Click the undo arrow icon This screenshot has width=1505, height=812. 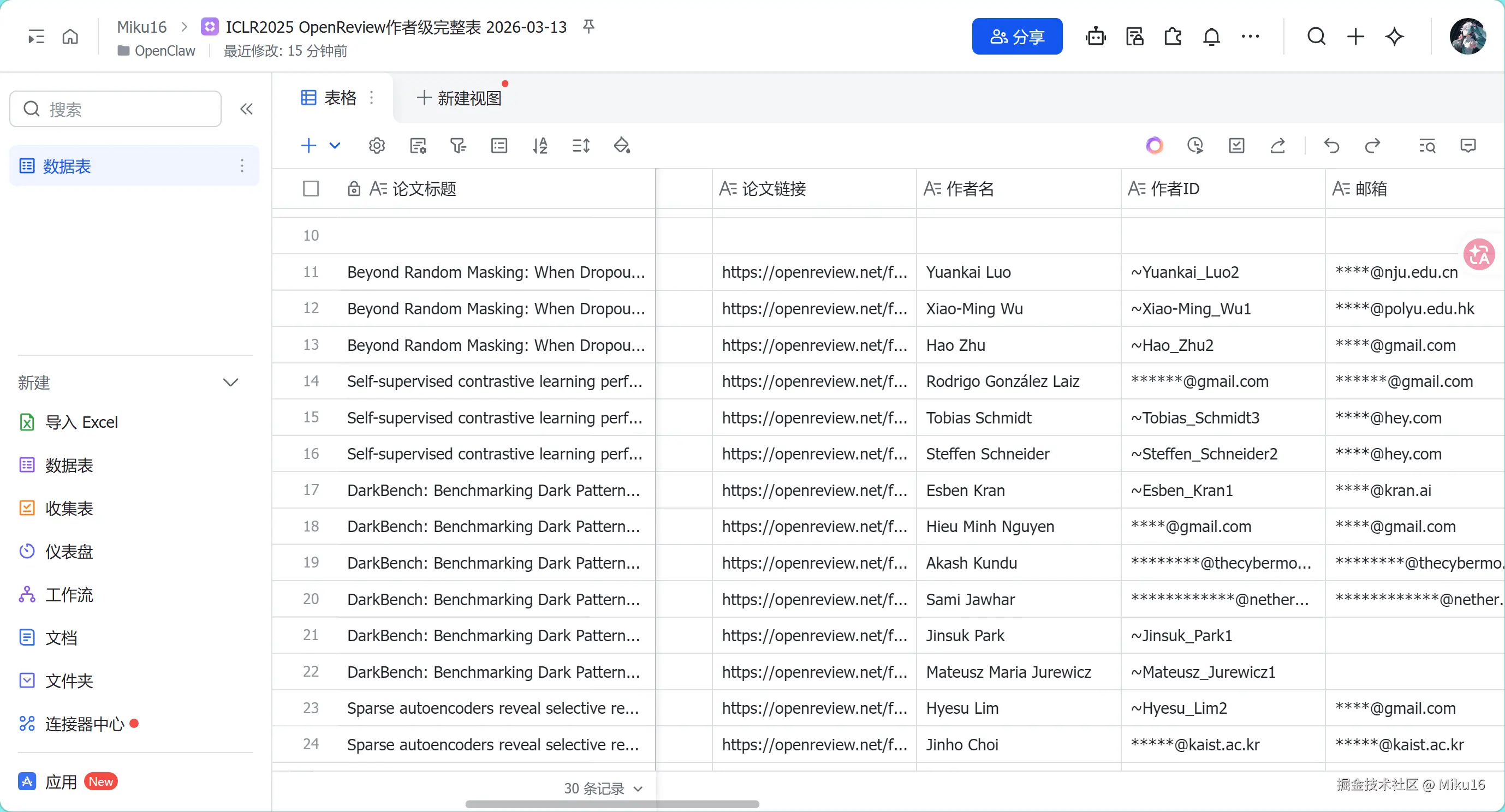tap(1331, 146)
